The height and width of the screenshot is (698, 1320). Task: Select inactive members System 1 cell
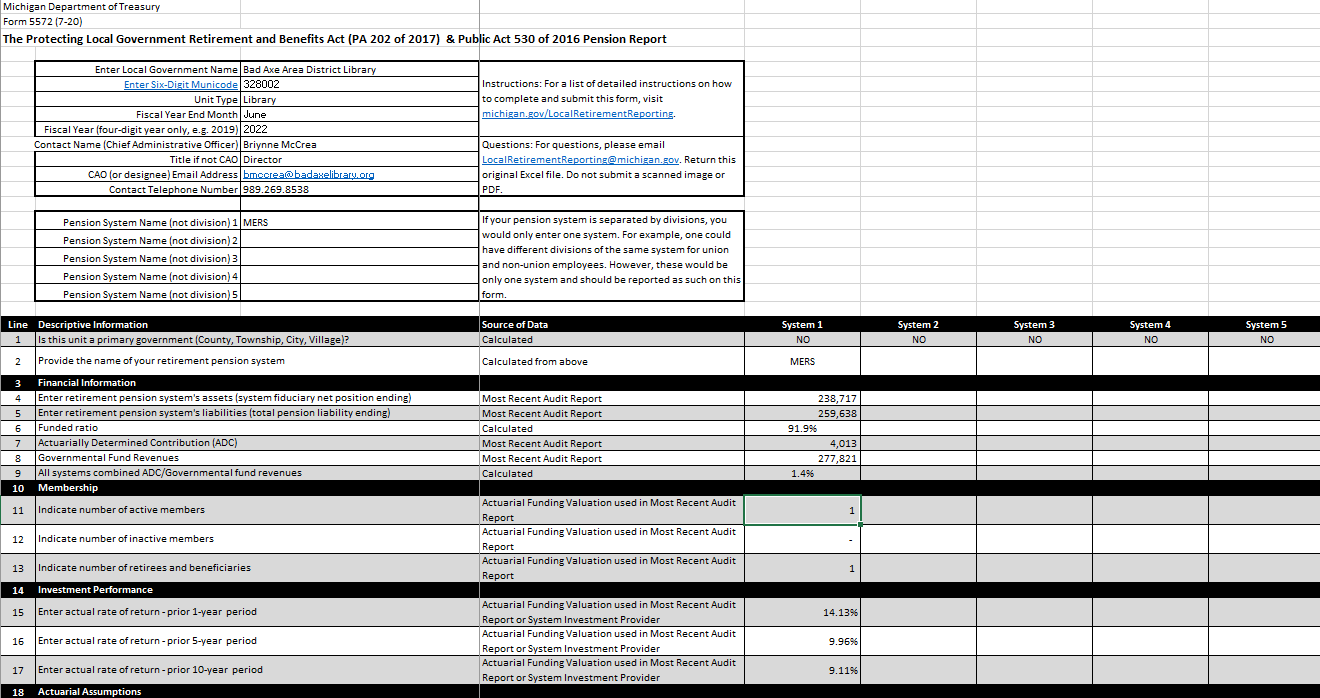802,539
